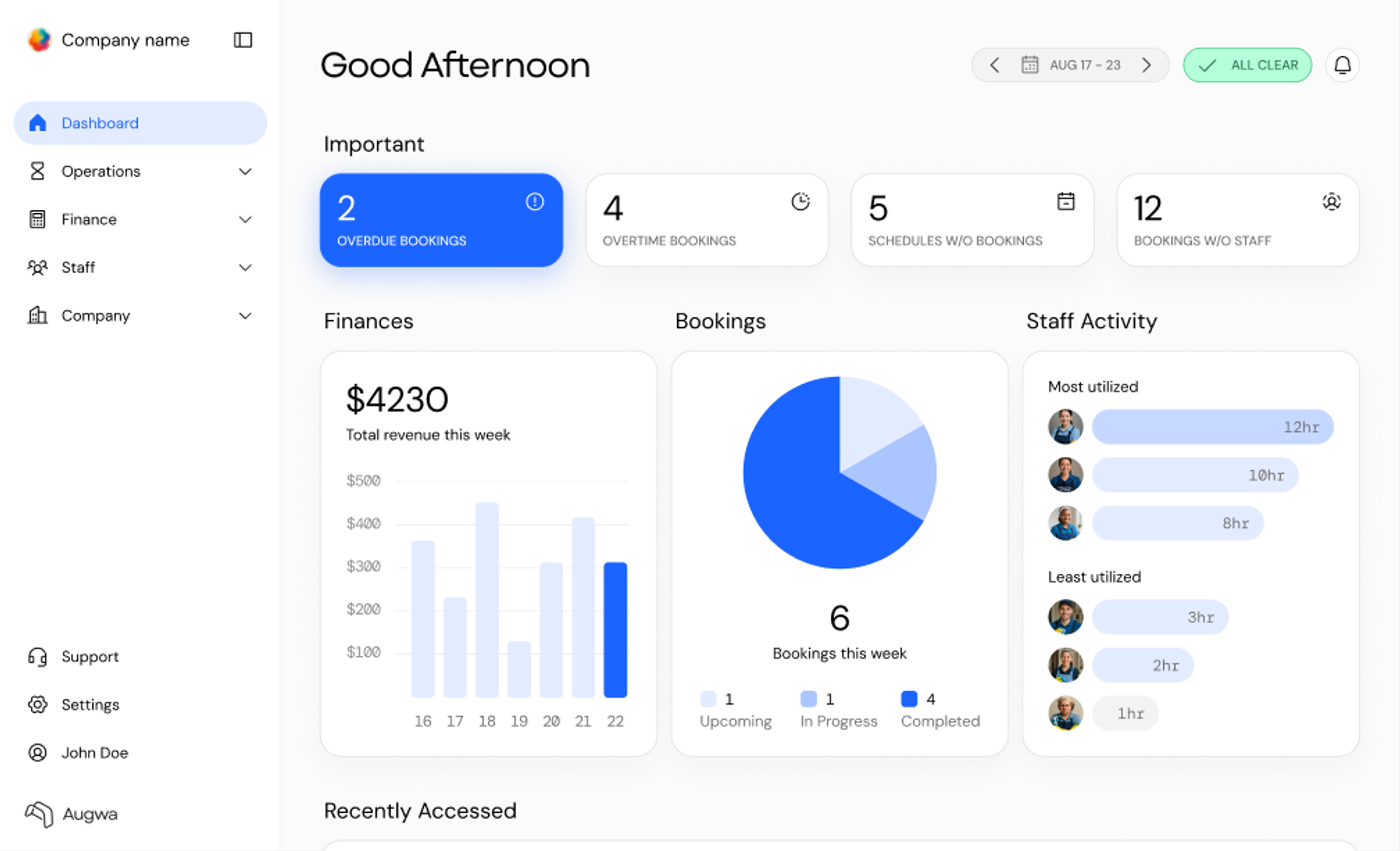Expand the Finance menu chevron
Viewport: 1400px width, 851px height.
(x=245, y=219)
